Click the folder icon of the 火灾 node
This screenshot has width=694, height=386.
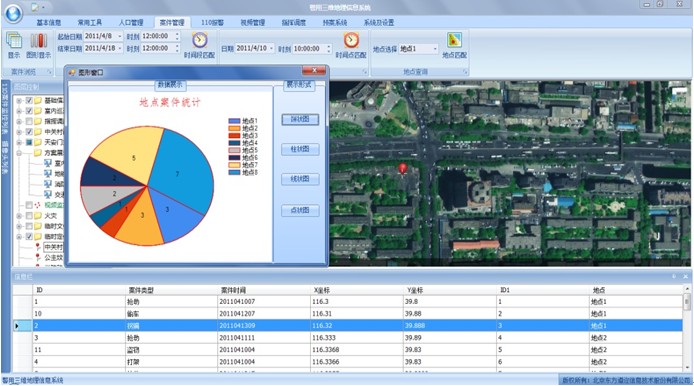point(38,216)
